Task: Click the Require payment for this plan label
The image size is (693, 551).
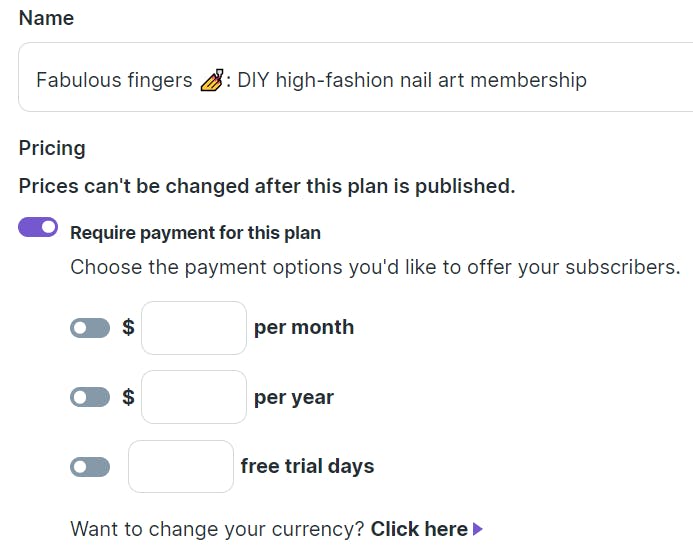Action: [195, 233]
